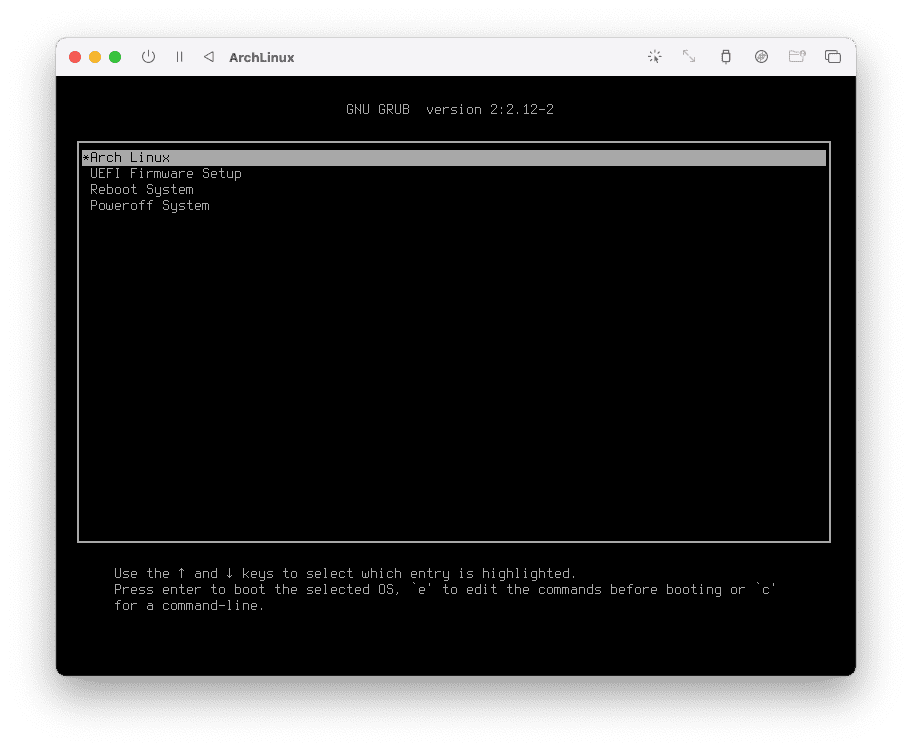Click the green full screen button

point(115,57)
